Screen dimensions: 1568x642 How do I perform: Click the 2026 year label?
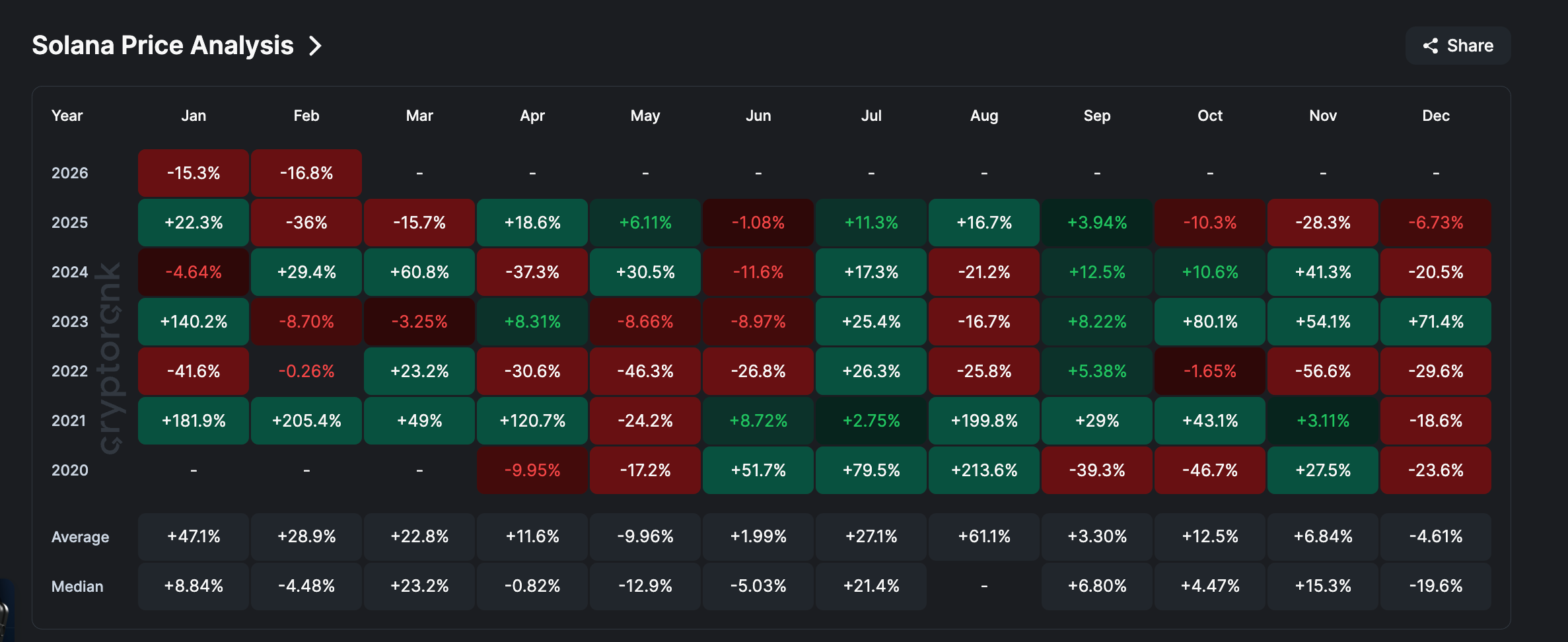(x=70, y=172)
